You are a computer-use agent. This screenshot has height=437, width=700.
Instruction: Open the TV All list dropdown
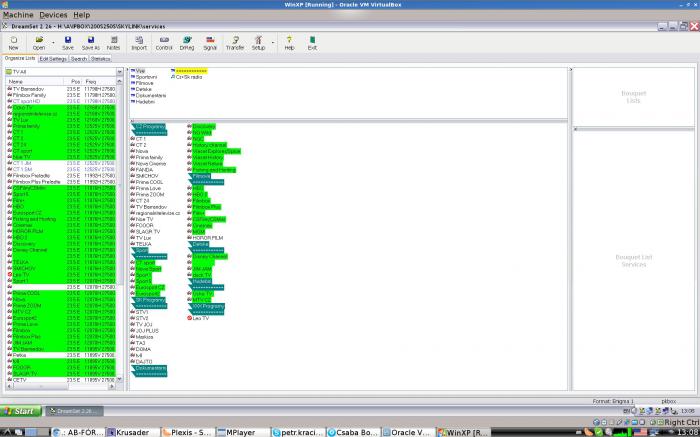coord(119,72)
